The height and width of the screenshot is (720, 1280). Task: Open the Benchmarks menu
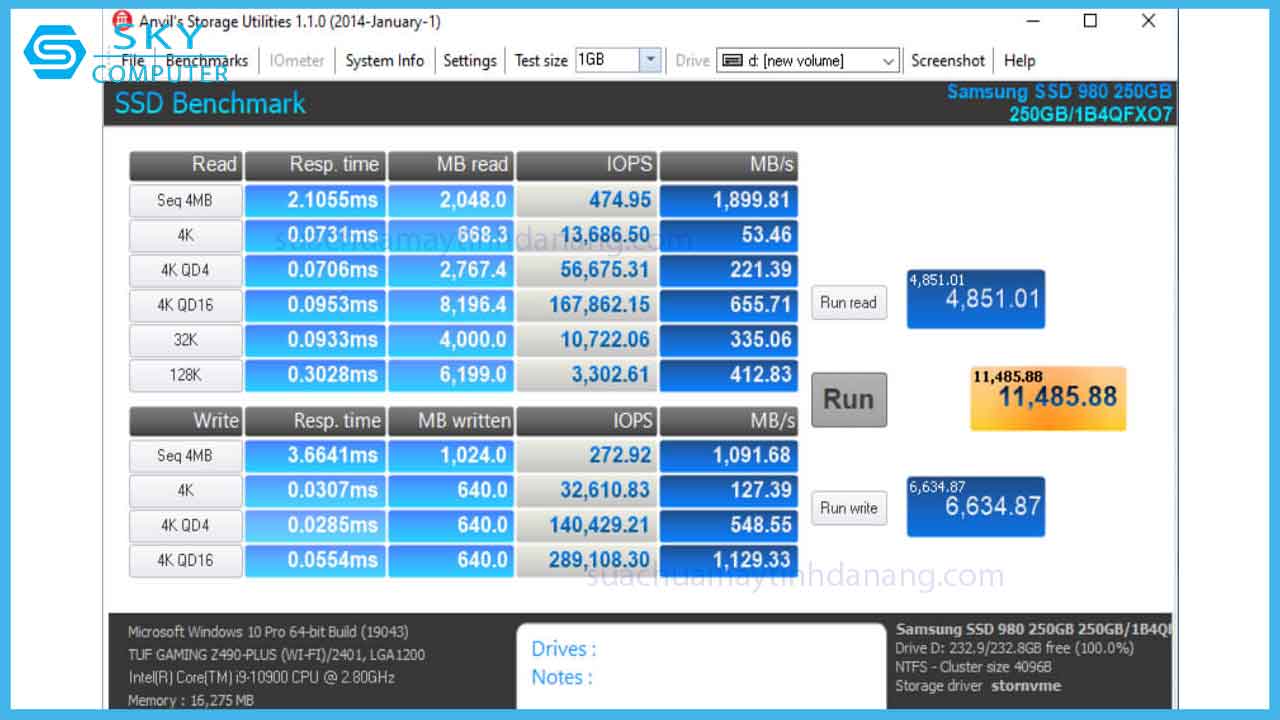207,60
